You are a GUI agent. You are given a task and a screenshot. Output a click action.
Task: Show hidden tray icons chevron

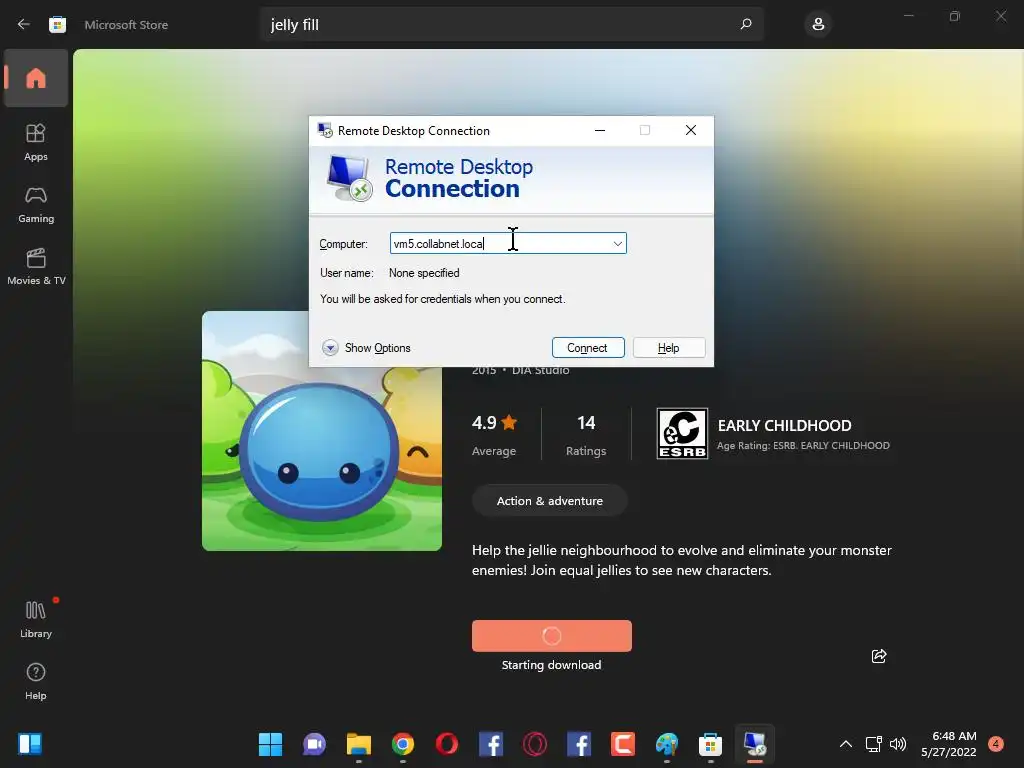tap(846, 744)
